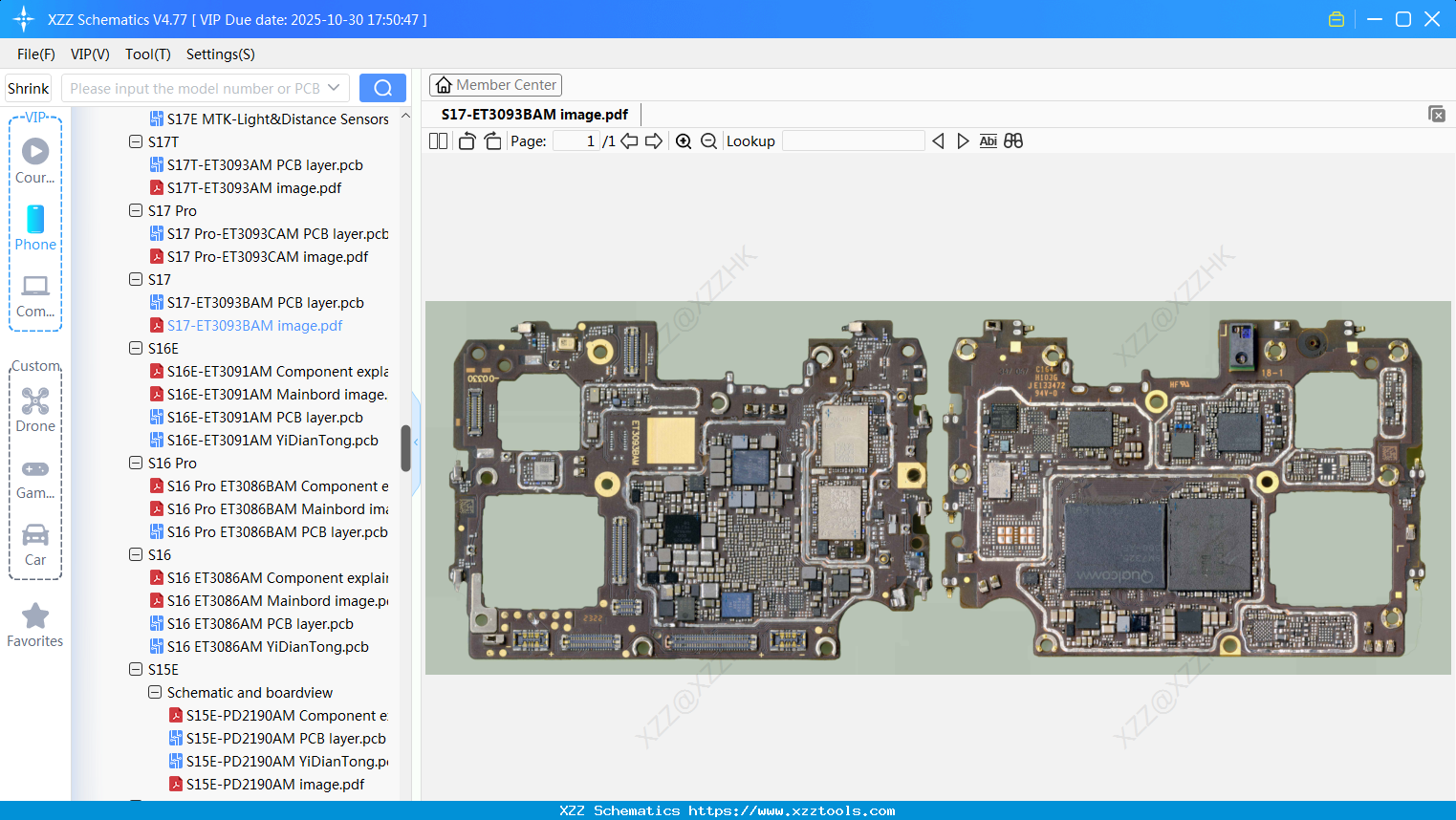Open the Favorites star panel

tap(34, 615)
